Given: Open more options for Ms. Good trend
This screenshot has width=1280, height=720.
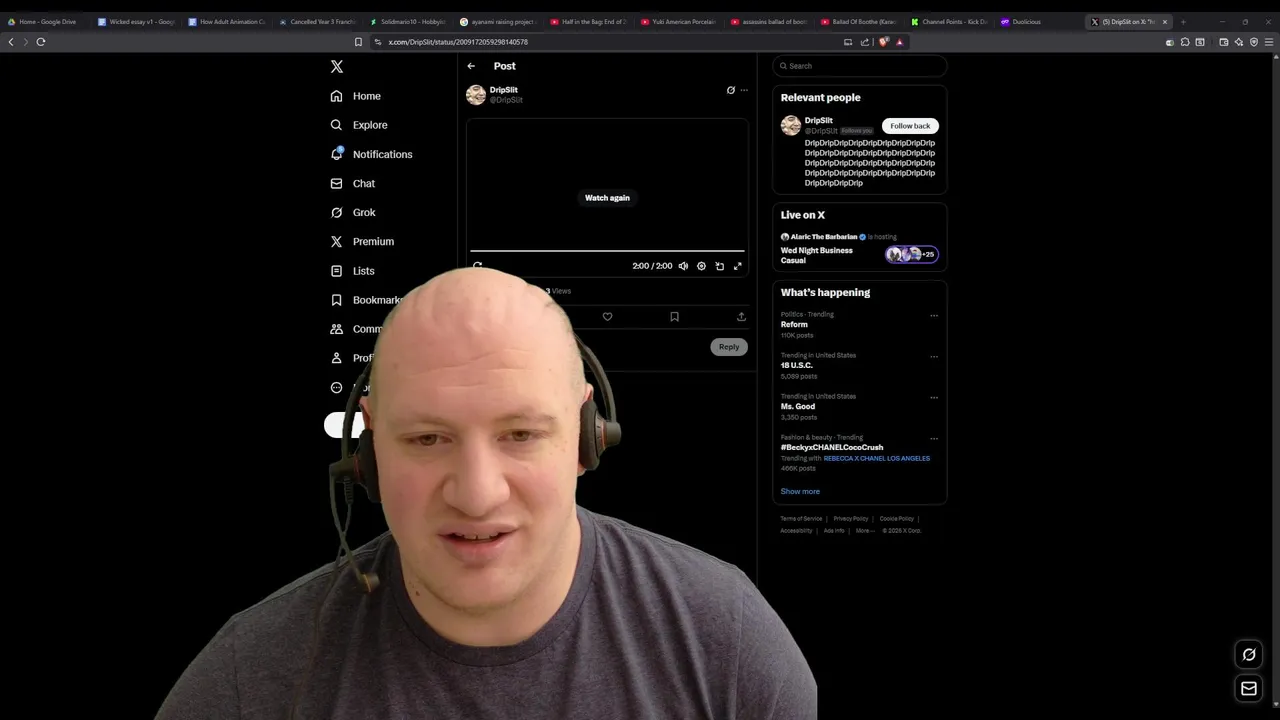Looking at the screenshot, I should (x=934, y=398).
